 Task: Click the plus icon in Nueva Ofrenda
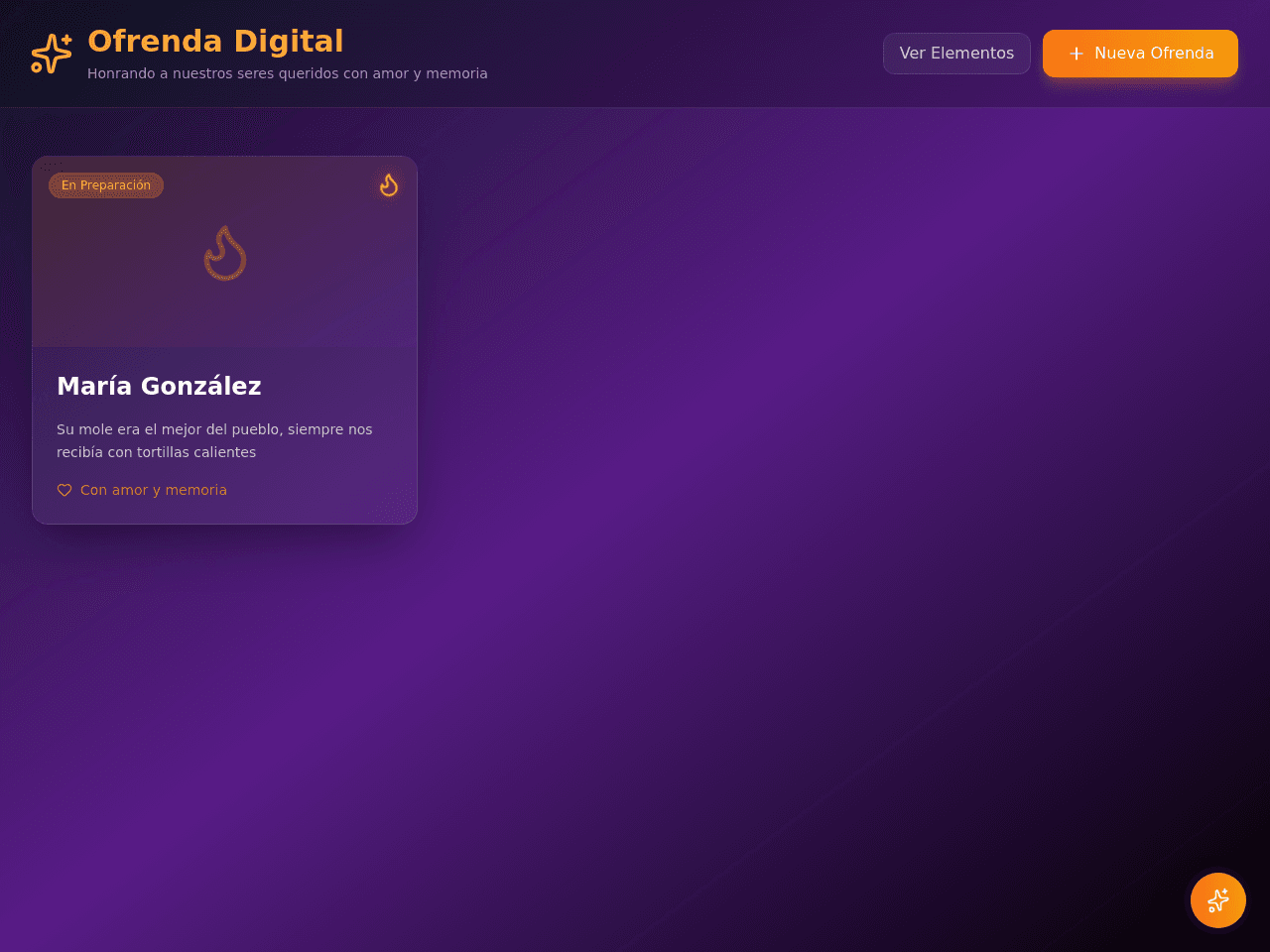(x=1077, y=54)
